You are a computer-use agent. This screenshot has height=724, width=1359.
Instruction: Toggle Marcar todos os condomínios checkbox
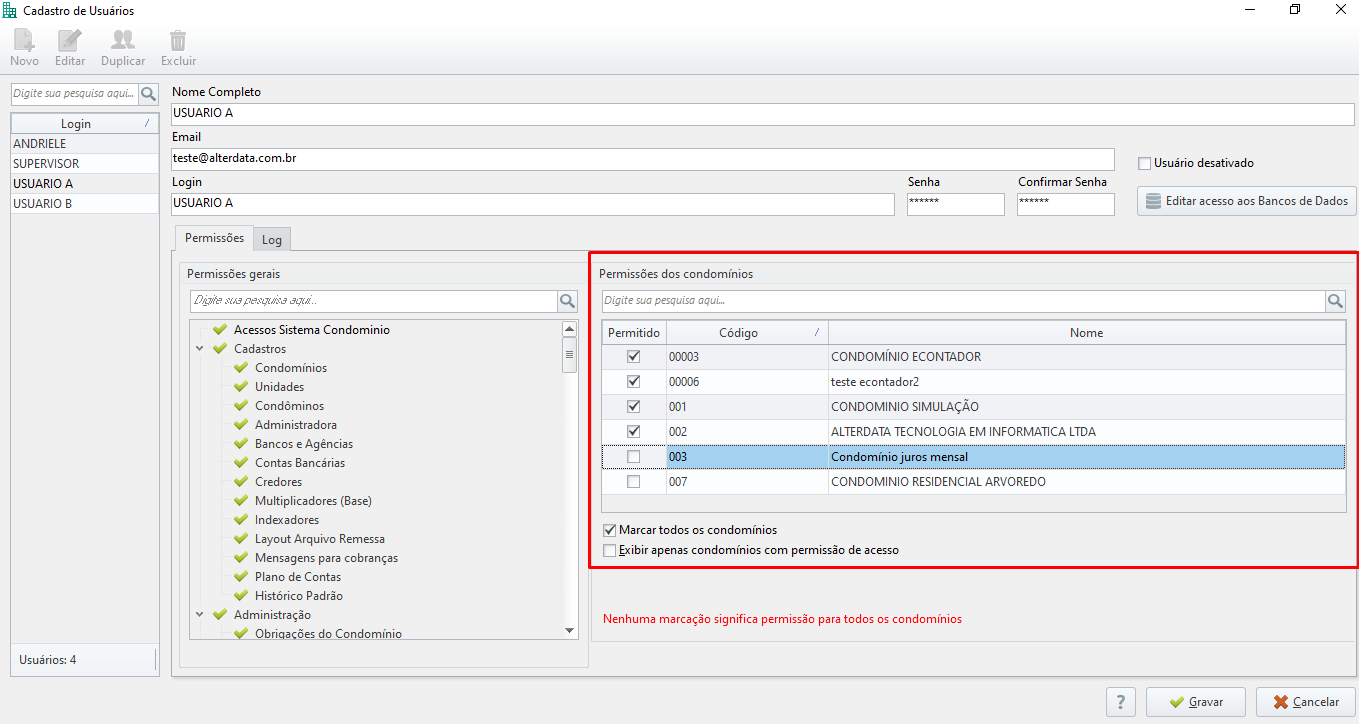(x=610, y=530)
